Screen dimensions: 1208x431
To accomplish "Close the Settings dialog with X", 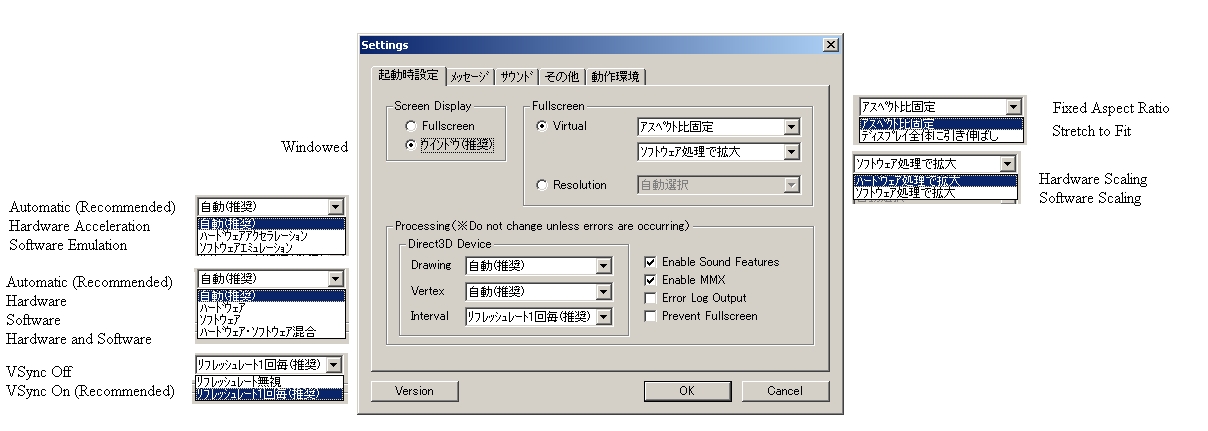I will (x=830, y=45).
